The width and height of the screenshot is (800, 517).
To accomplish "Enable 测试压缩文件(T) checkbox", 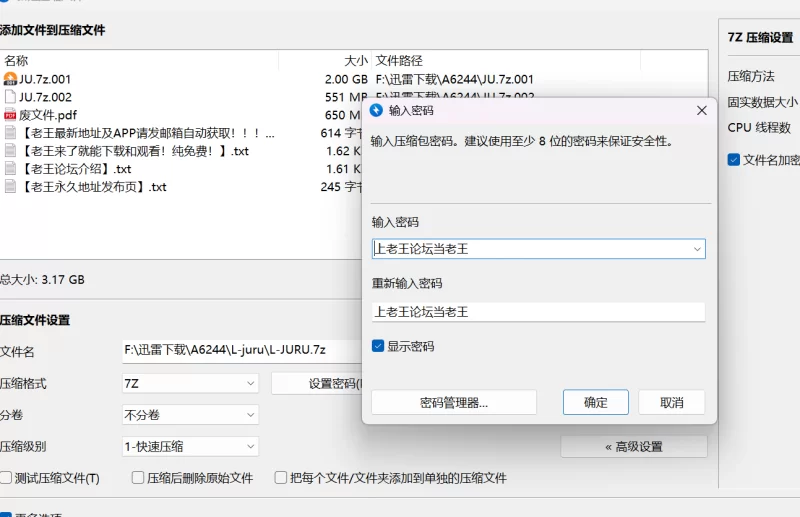I will [x=6, y=478].
